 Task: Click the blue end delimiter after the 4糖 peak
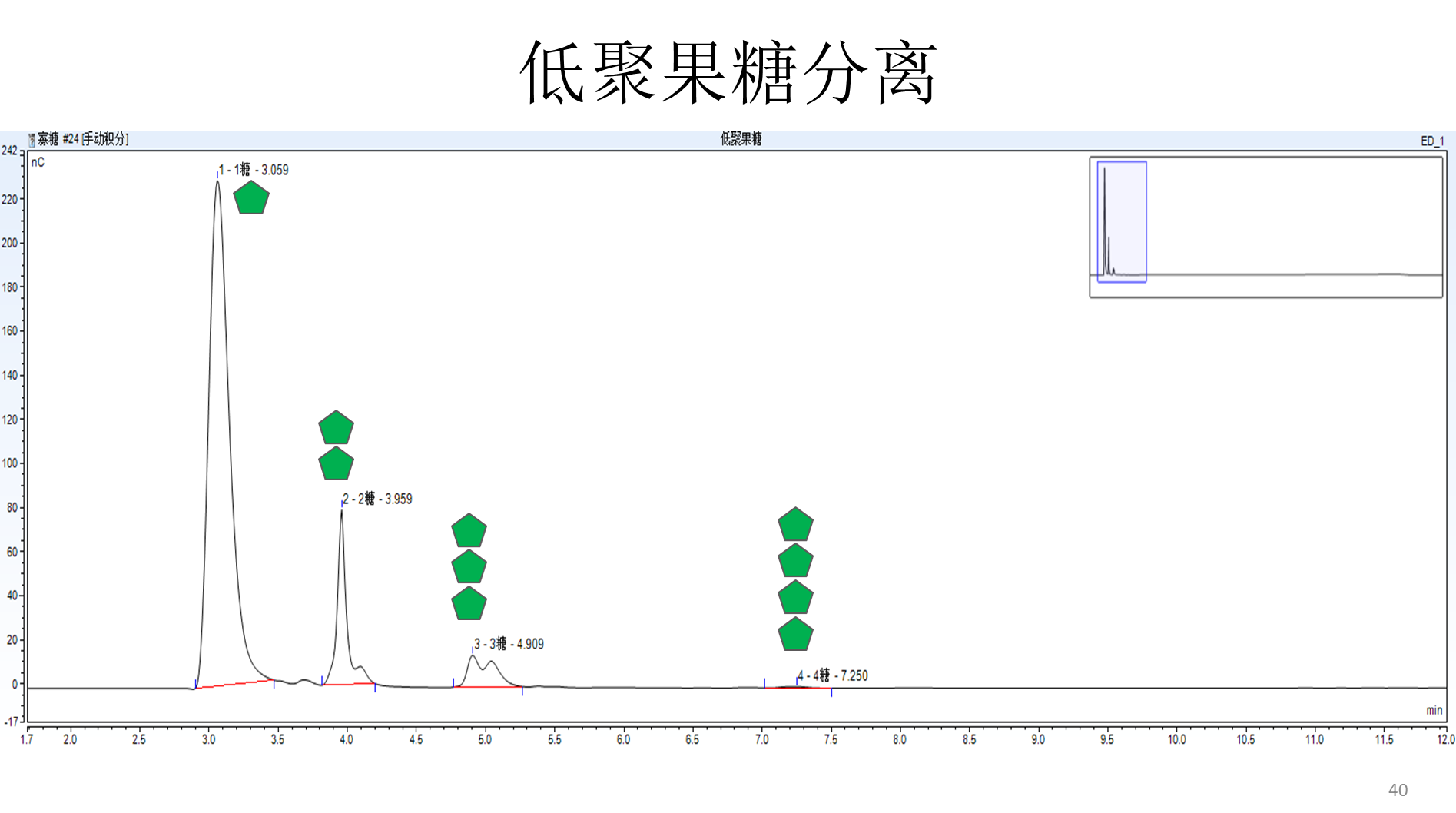coord(831,692)
